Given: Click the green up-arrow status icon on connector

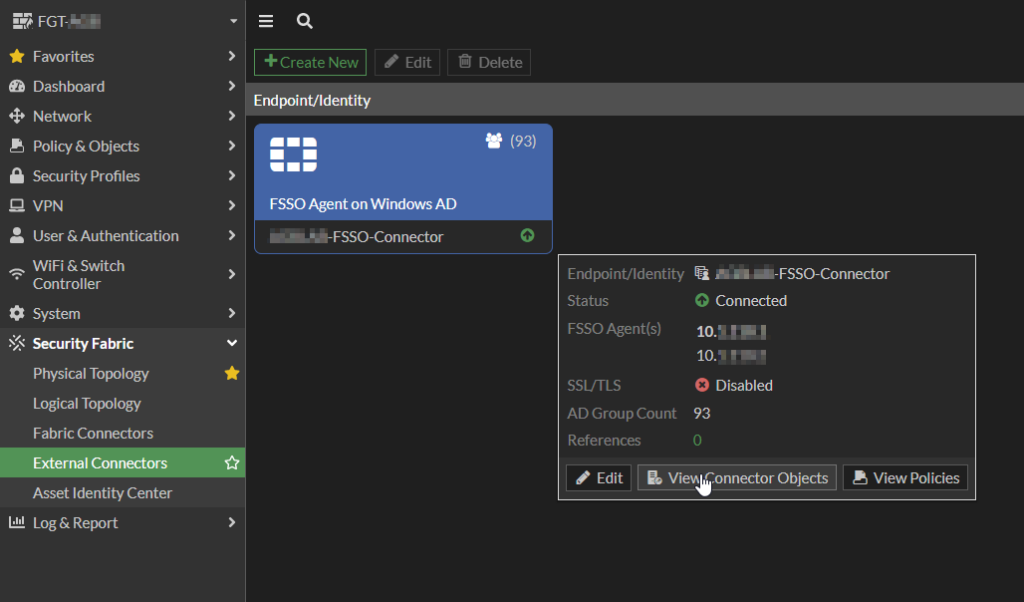Looking at the screenshot, I should point(527,236).
